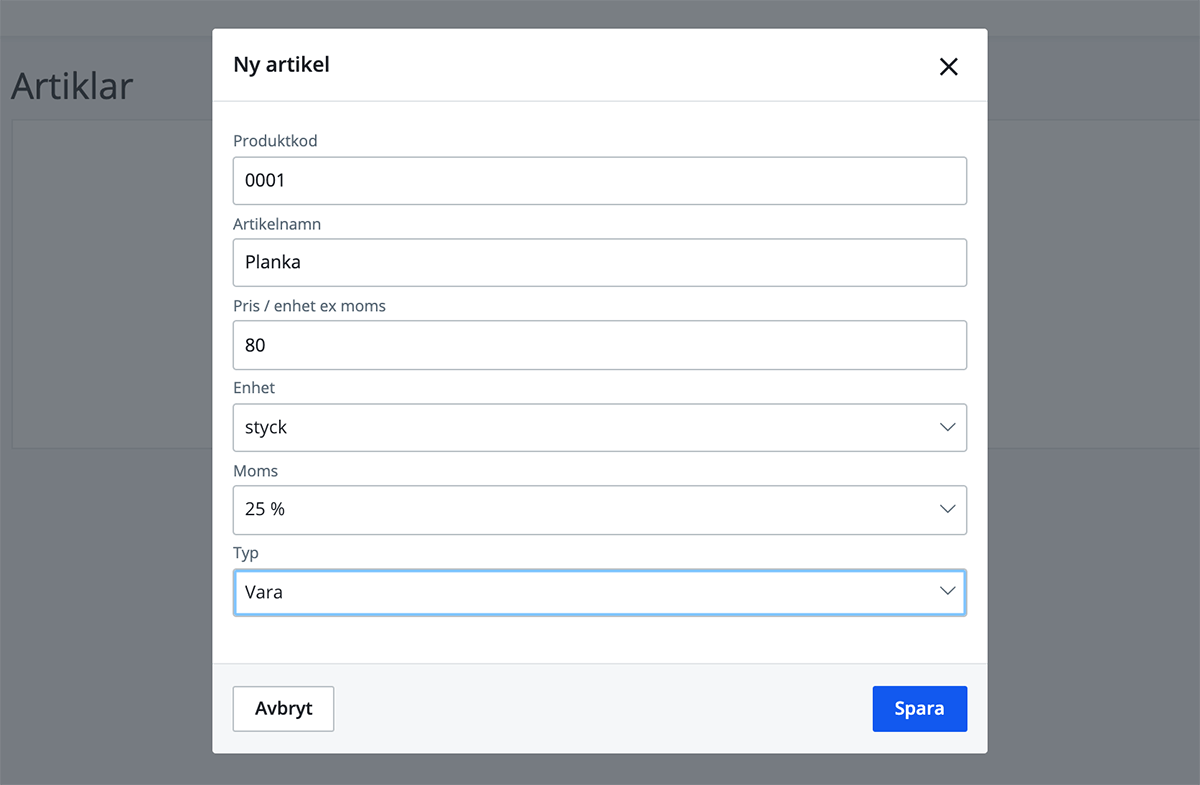Image resolution: width=1200 pixels, height=785 pixels.
Task: Click the Artiklar page heading
Action: 72,86
